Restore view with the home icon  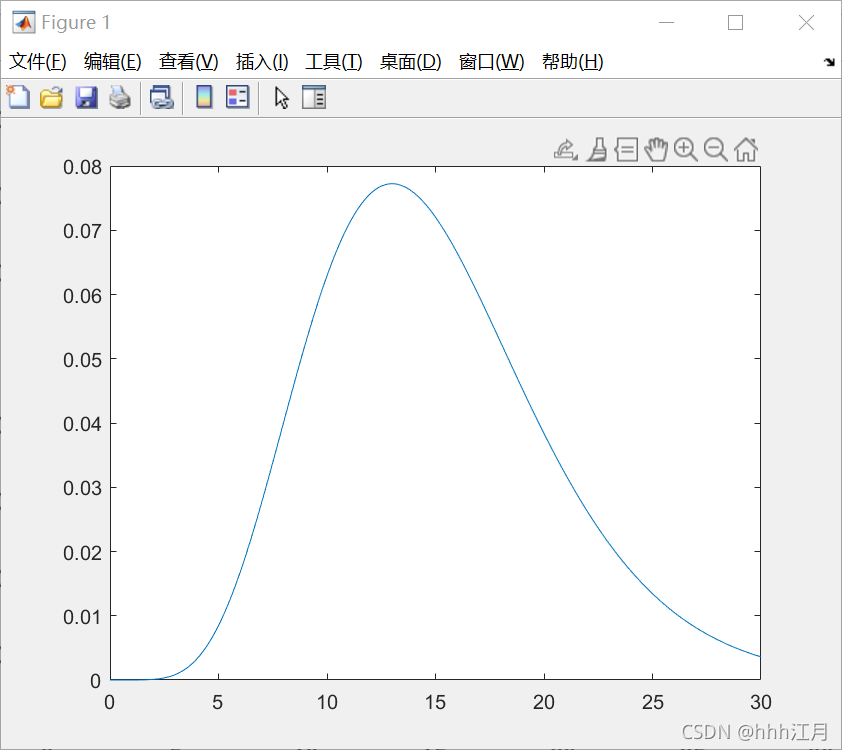[746, 149]
